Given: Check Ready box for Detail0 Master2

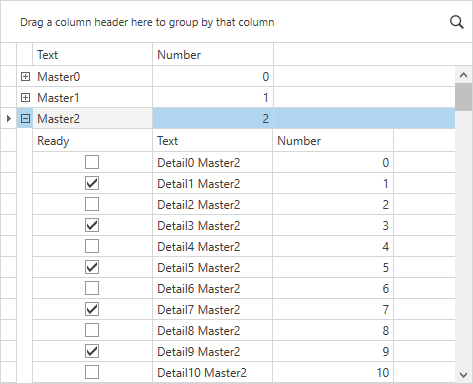Looking at the screenshot, I should (x=92, y=162).
